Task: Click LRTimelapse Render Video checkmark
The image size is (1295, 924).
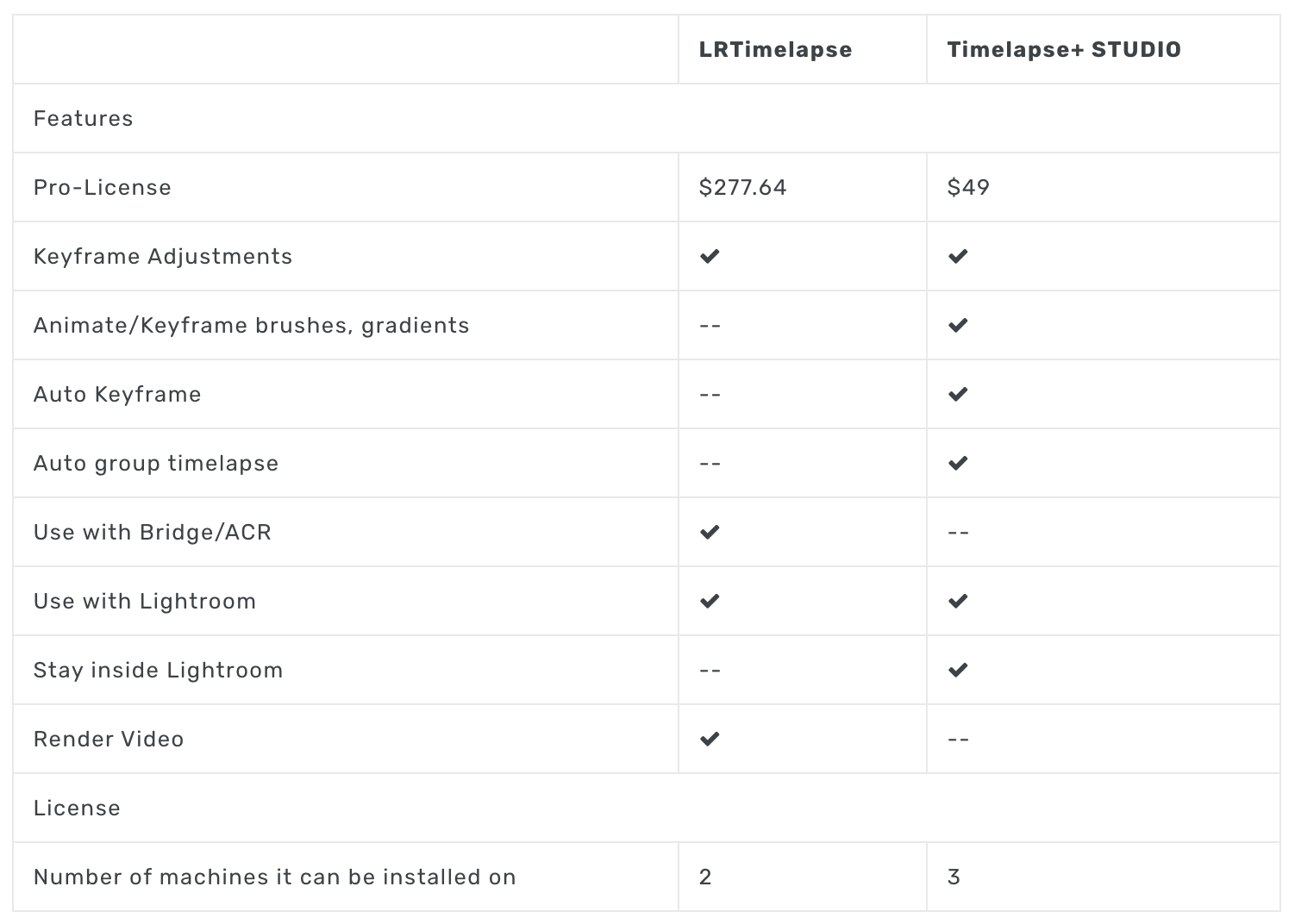Action: click(710, 739)
